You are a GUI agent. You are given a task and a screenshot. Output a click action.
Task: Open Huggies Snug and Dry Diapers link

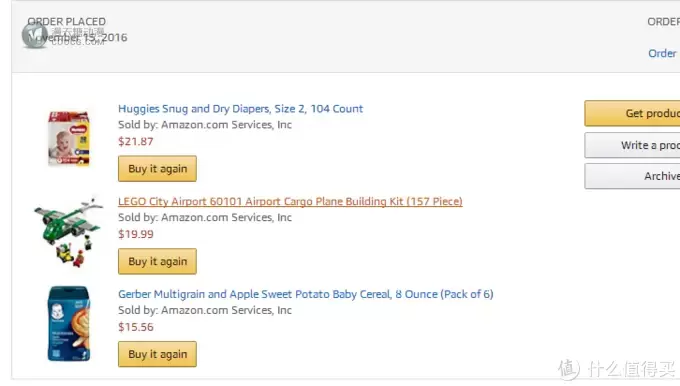coord(240,109)
